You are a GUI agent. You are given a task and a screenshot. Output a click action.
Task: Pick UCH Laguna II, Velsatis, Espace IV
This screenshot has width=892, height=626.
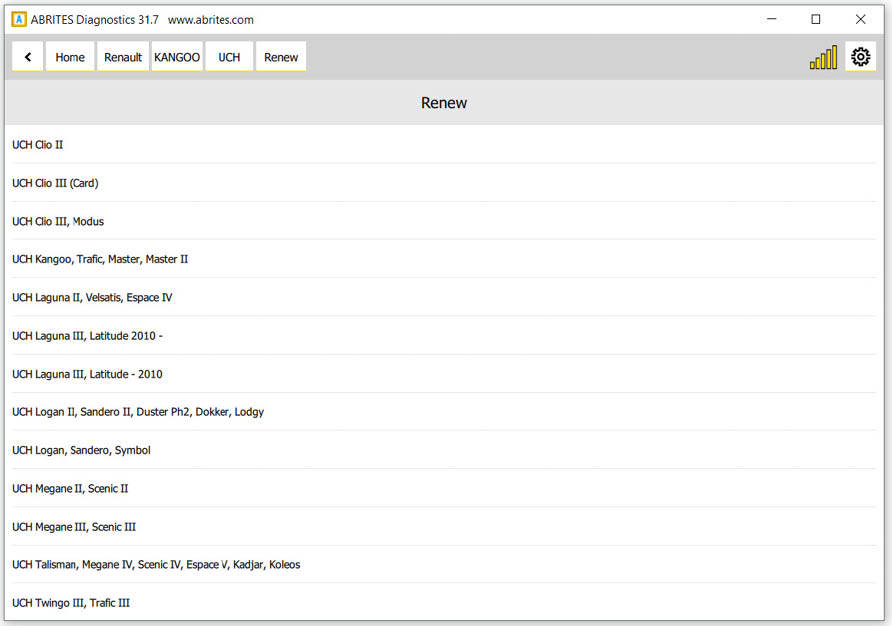(92, 297)
